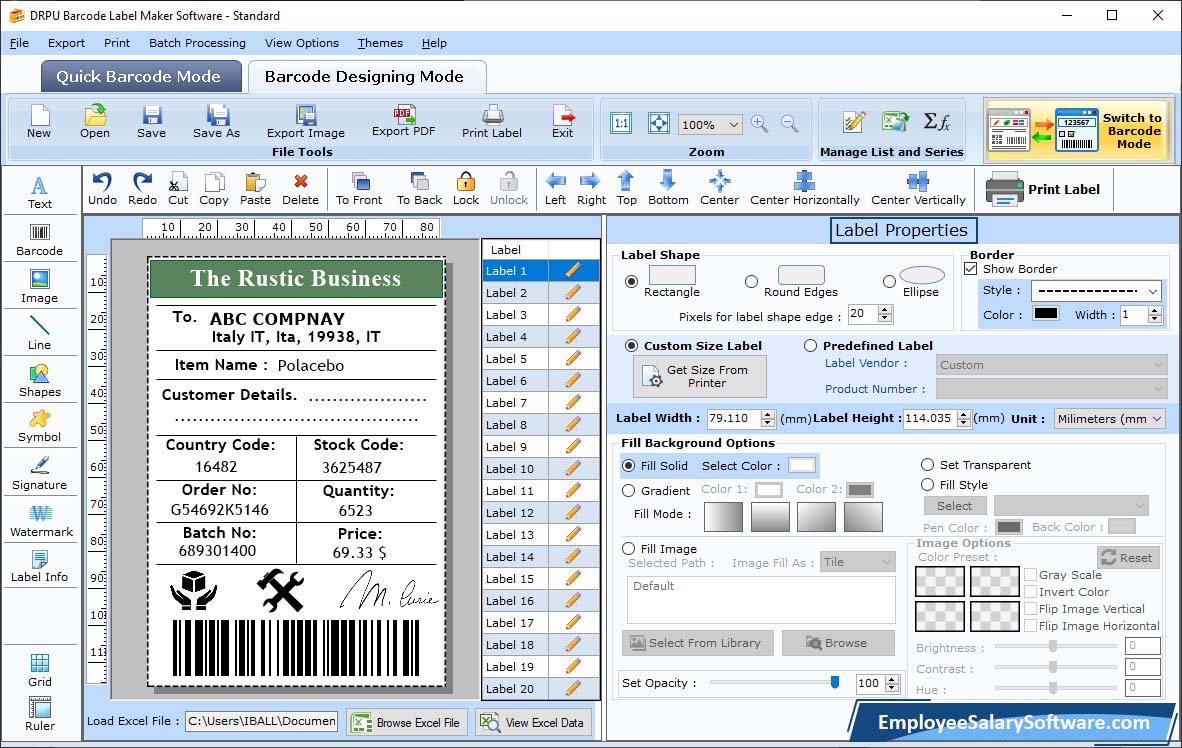
Task: Click View Excel Data button
Action: [534, 722]
